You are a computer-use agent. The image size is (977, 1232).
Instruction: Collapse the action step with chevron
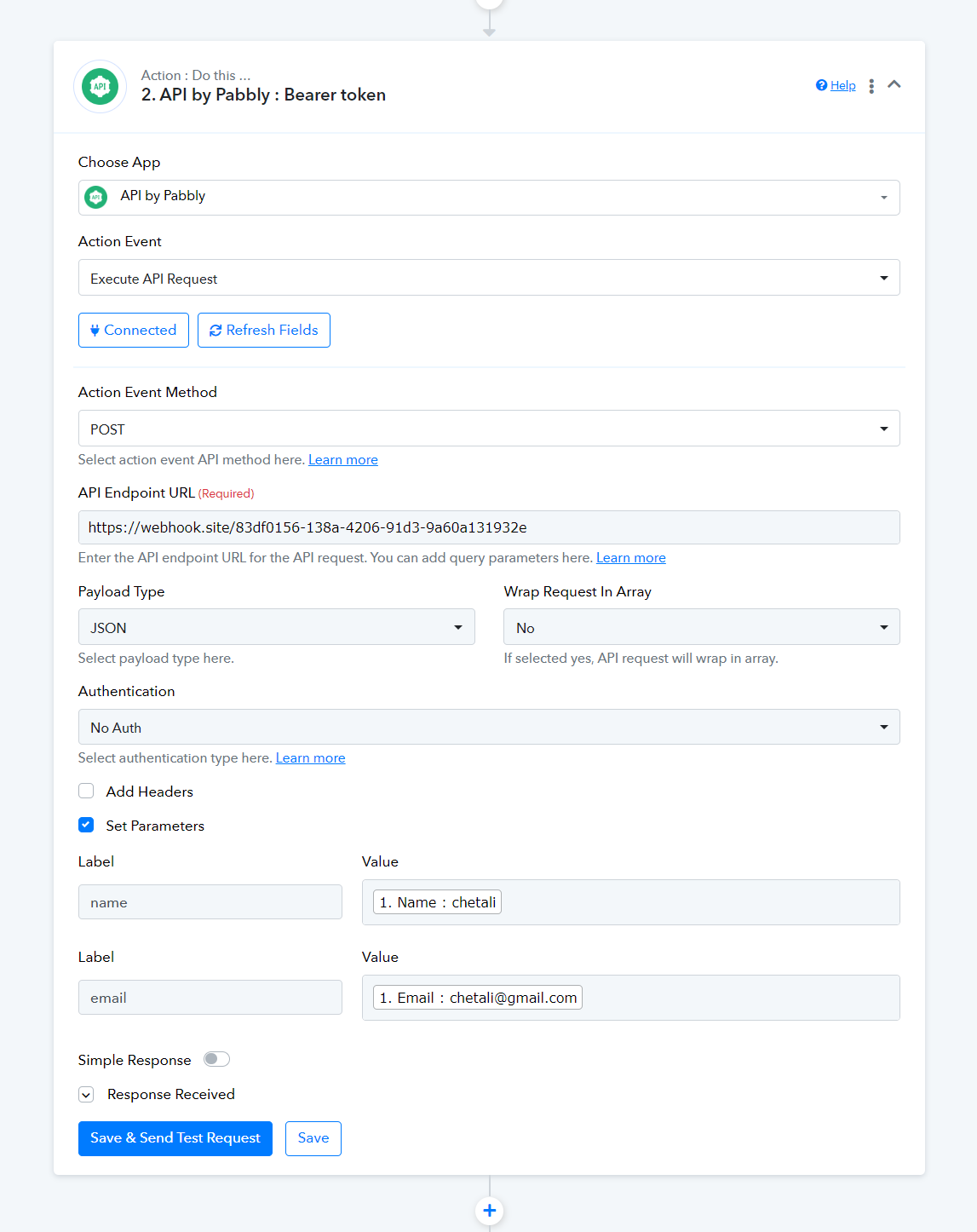pos(894,84)
